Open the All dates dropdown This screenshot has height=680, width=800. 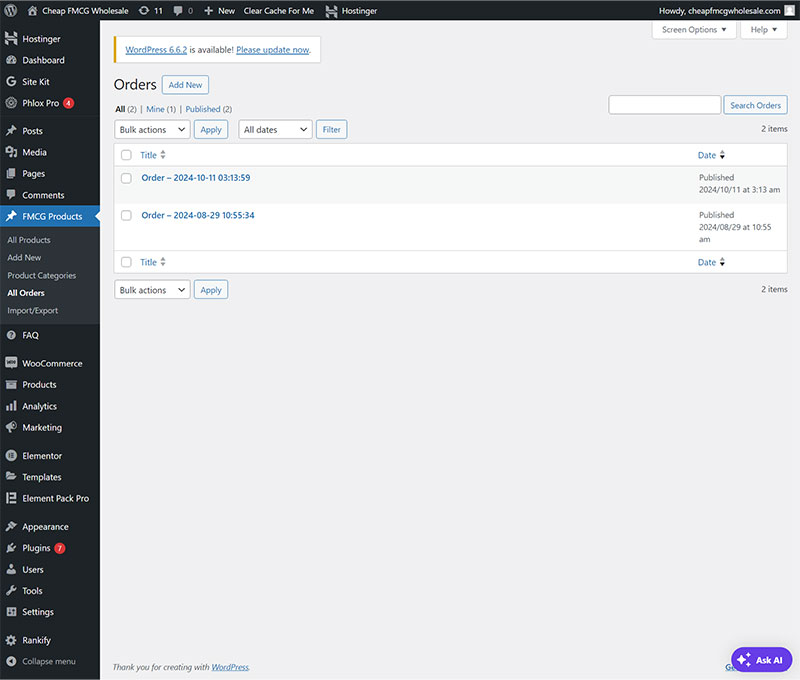276,130
